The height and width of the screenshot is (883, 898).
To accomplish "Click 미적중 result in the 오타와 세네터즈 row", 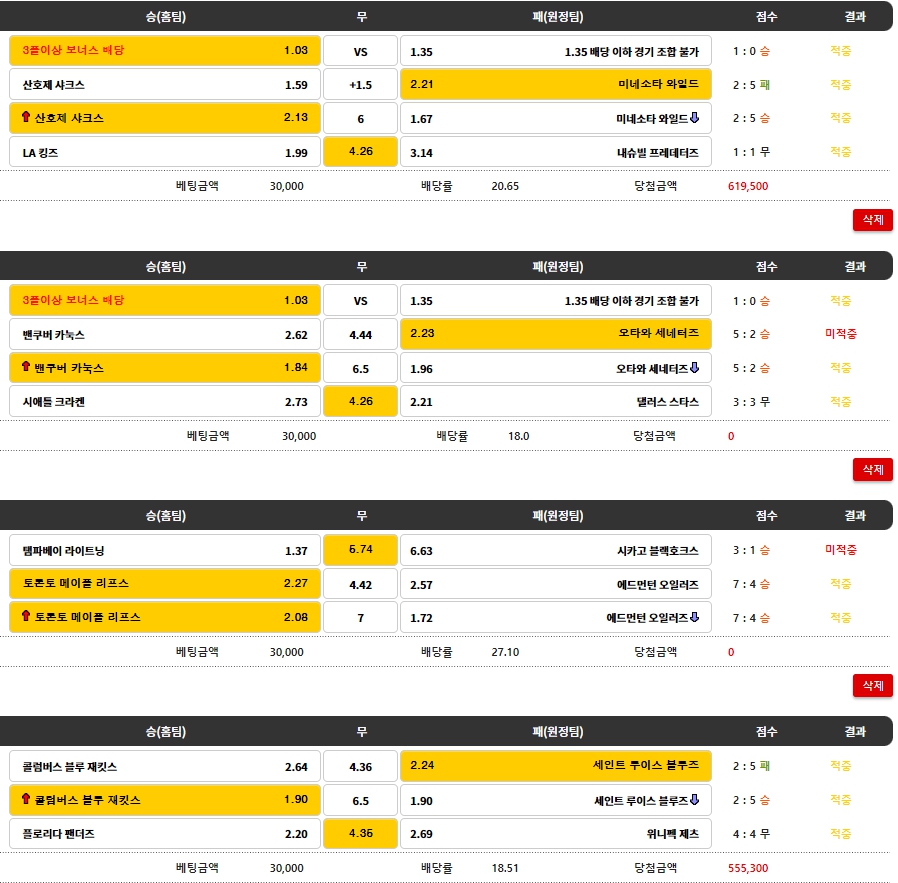I will pos(841,333).
